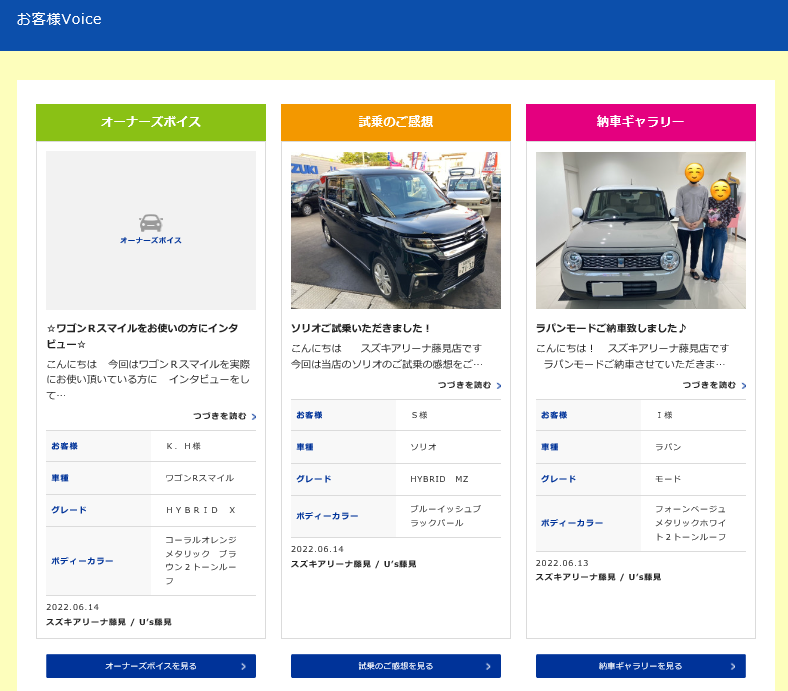This screenshot has width=788, height=691.
Task: Click the Lapin delivery photo
Action: click(x=641, y=230)
